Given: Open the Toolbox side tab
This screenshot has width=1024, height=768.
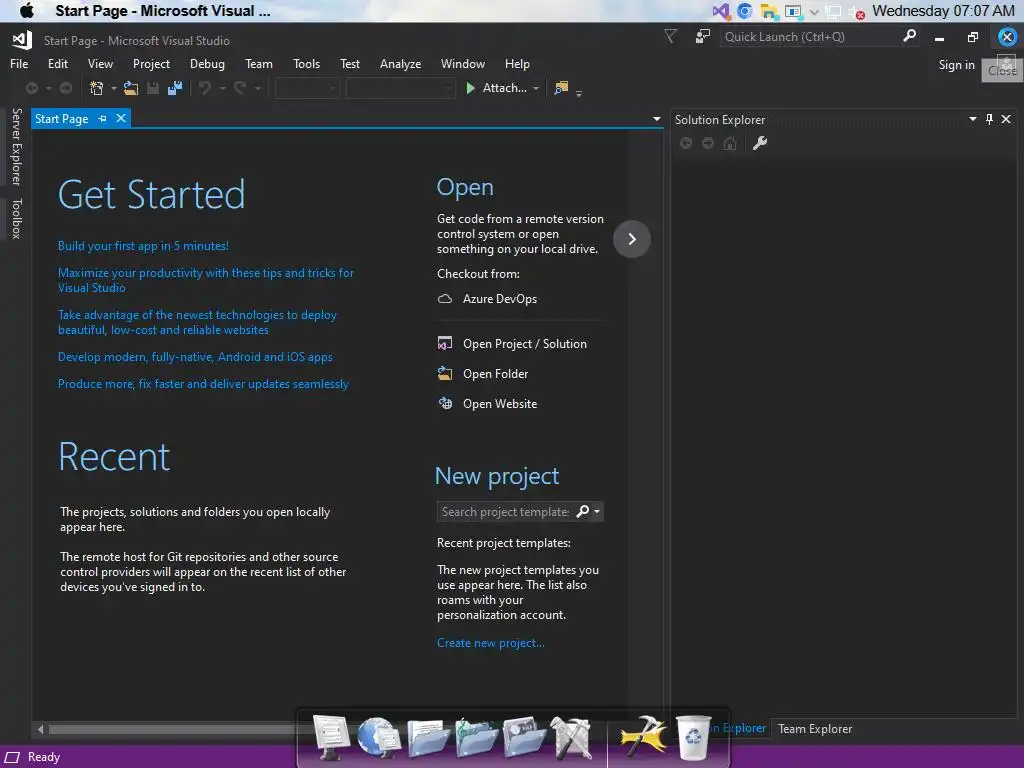Looking at the screenshot, I should coord(17,218).
